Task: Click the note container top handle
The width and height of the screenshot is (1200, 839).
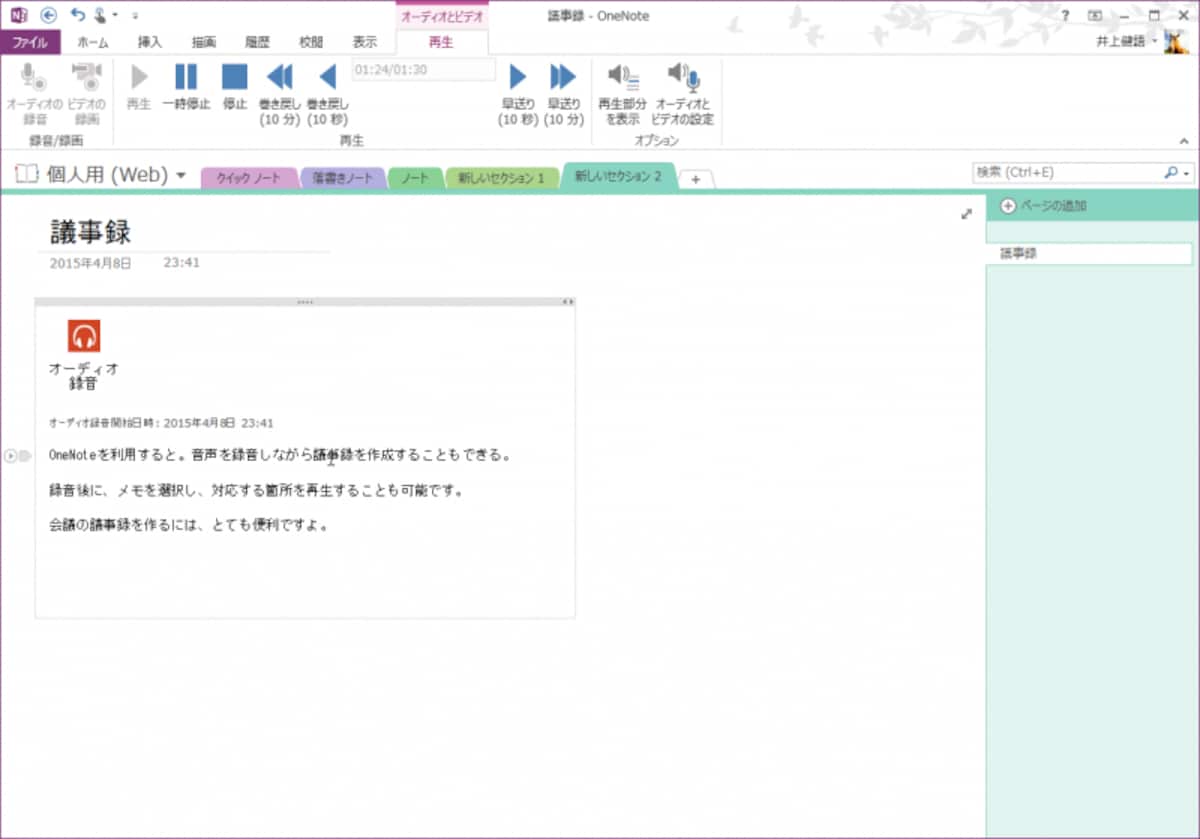Action: [305, 301]
